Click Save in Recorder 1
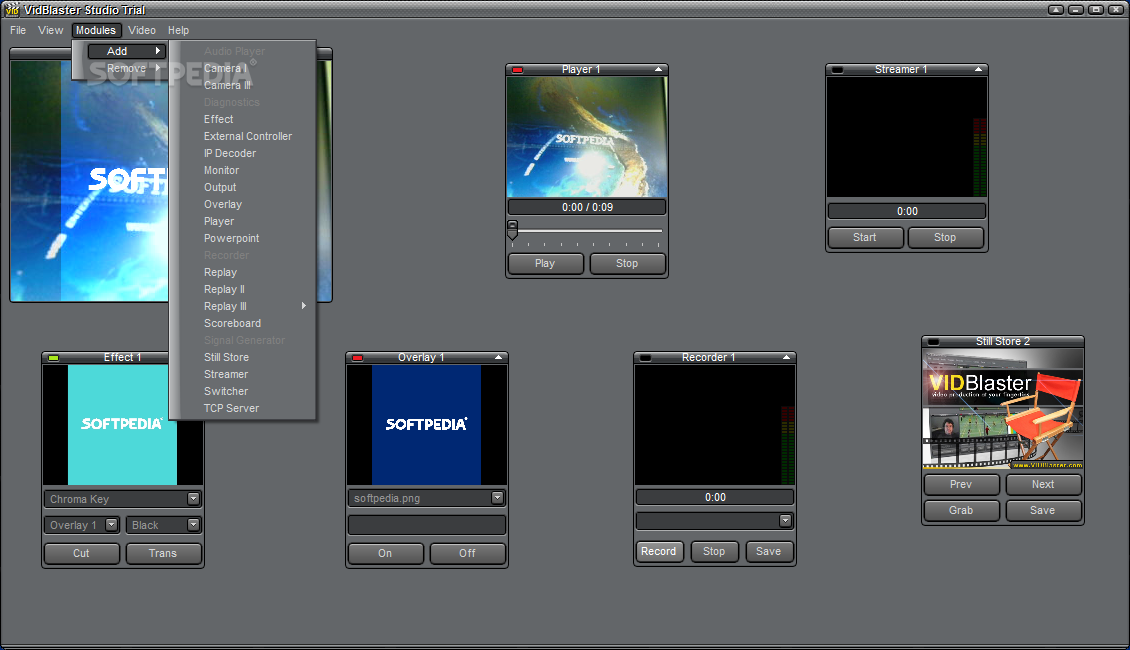This screenshot has height=650, width=1130. coord(769,551)
